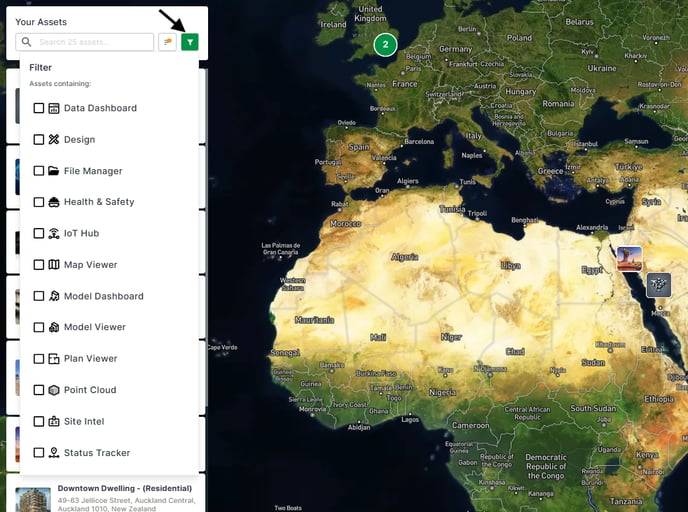
Task: Enable the Map Viewer checkbox
Action: (x=39, y=265)
